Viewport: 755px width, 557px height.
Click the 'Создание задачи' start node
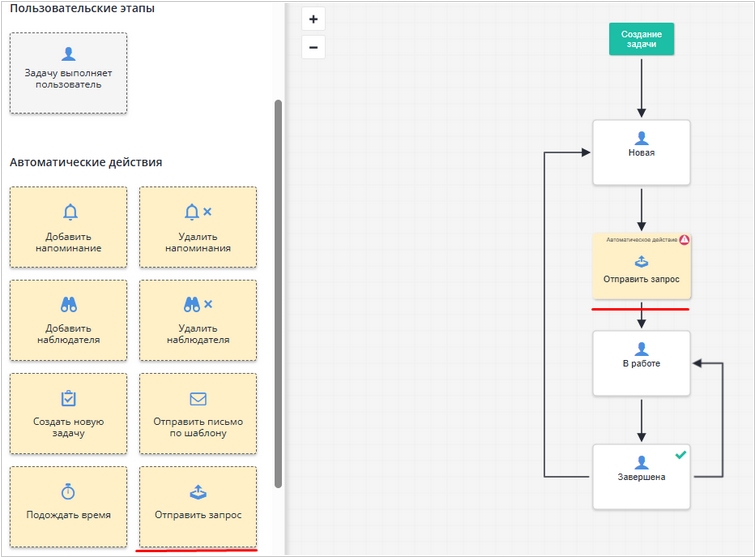pos(641,39)
